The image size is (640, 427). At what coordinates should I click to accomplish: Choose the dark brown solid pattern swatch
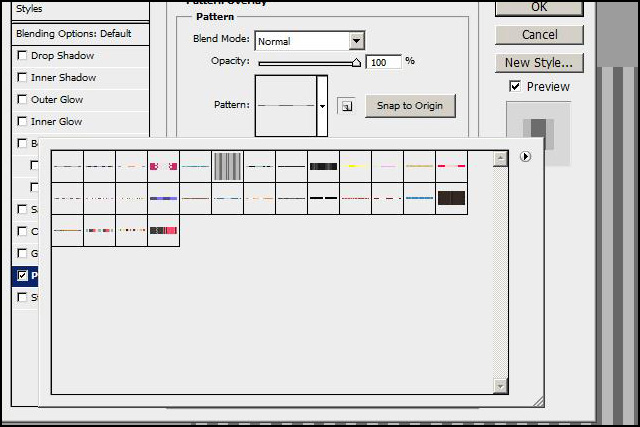(x=451, y=198)
